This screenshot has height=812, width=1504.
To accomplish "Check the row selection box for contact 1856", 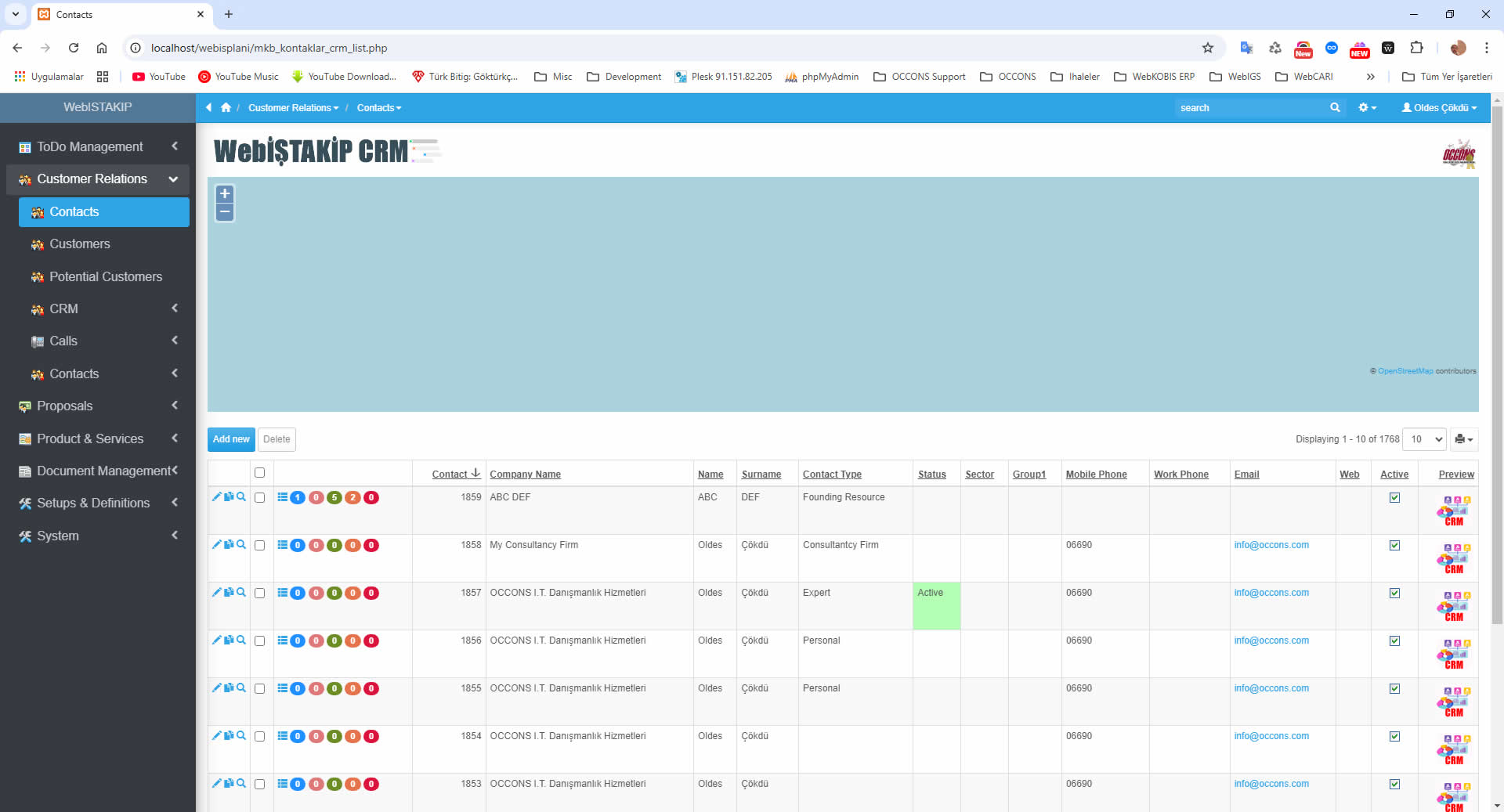I will [x=259, y=641].
